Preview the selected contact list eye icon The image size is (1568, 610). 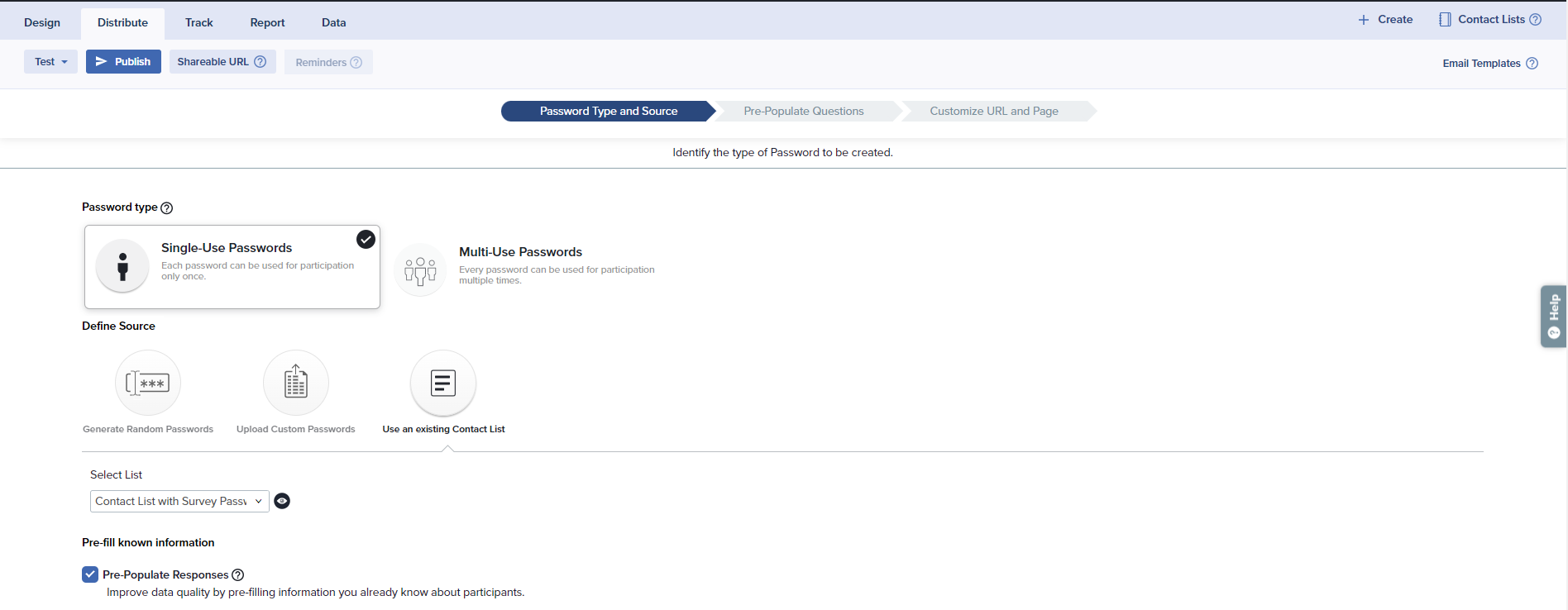pyautogui.click(x=282, y=501)
